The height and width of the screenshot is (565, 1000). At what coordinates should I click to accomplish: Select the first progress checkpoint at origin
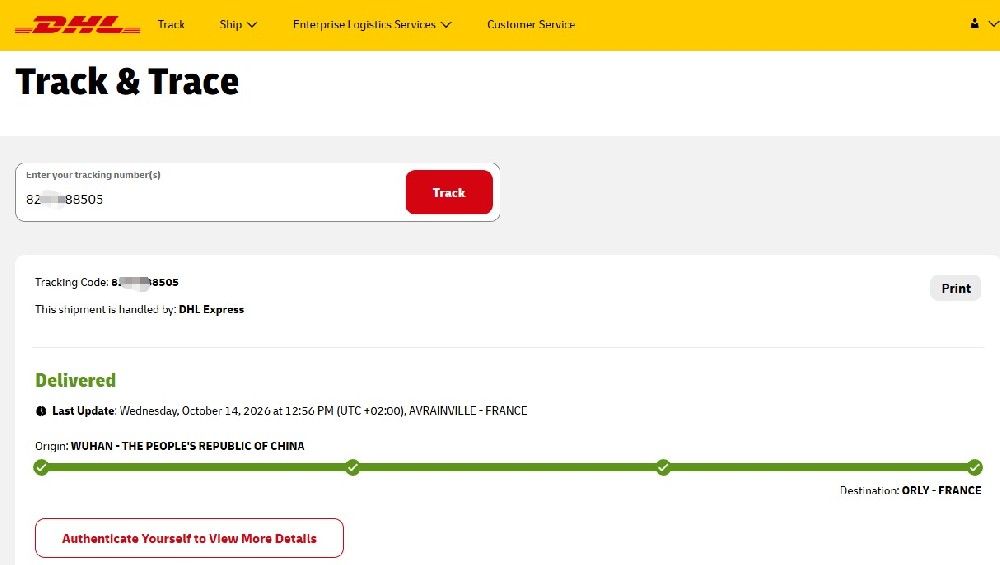click(41, 467)
